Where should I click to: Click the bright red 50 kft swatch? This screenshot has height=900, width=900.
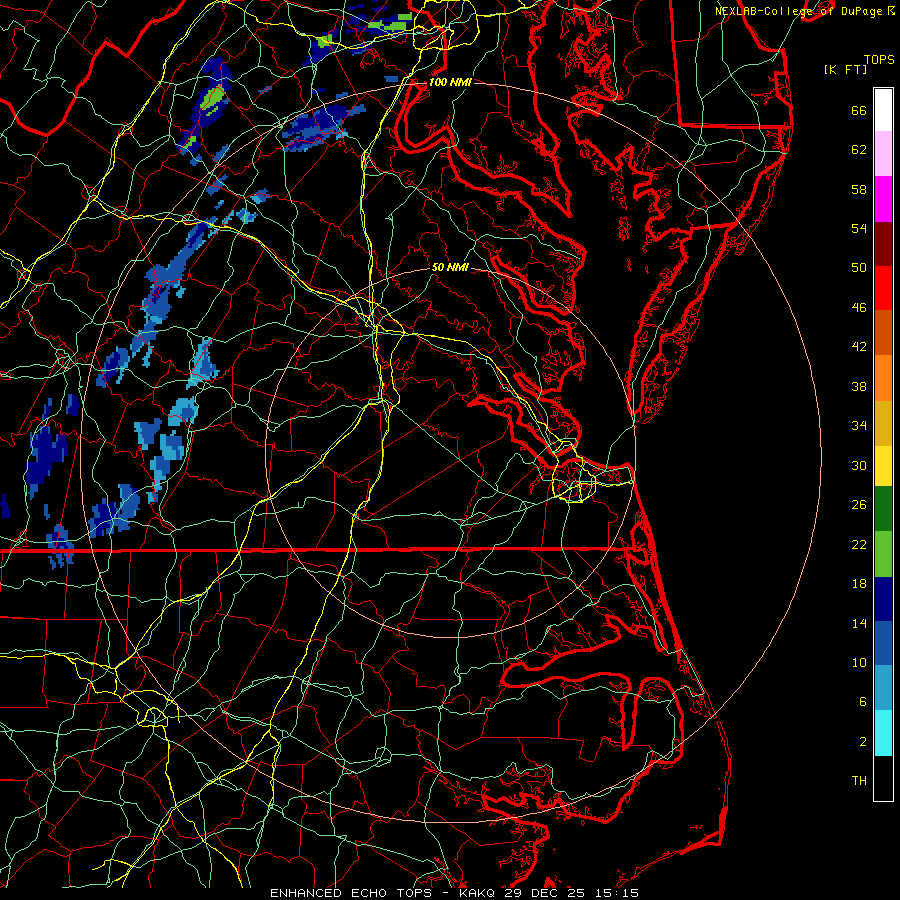[x=883, y=288]
